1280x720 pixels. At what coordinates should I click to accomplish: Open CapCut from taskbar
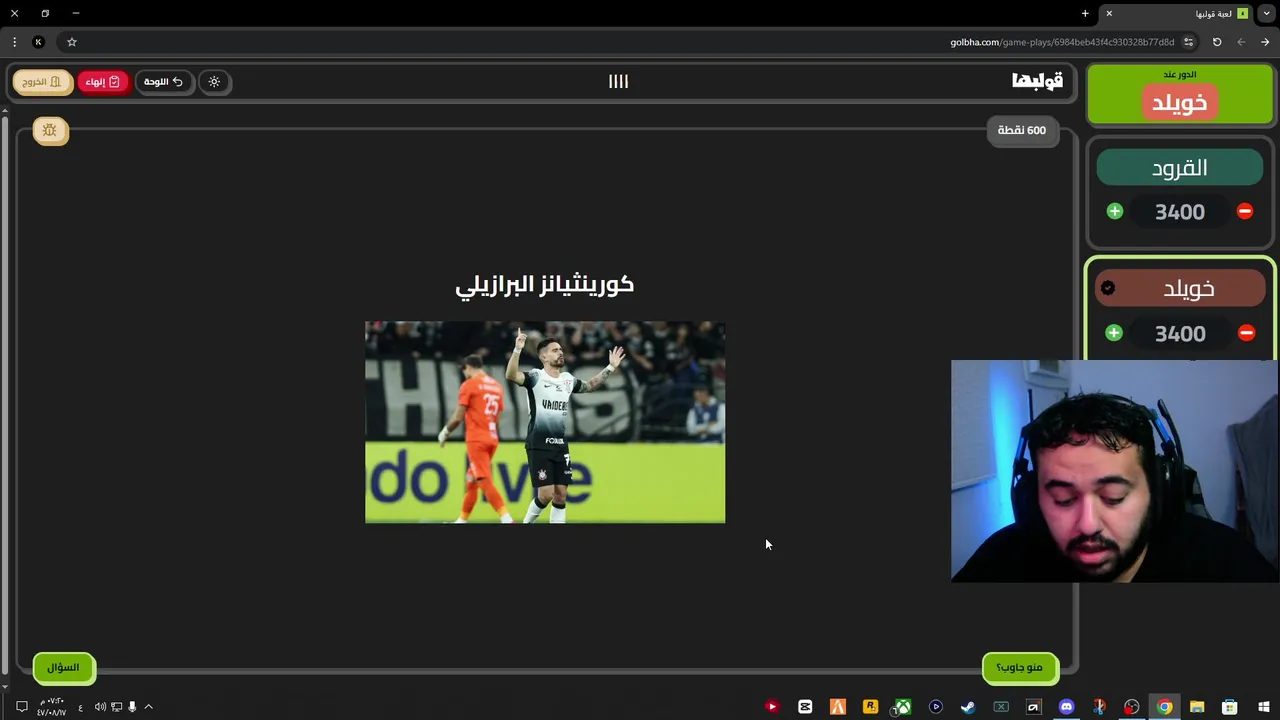pyautogui.click(x=805, y=707)
